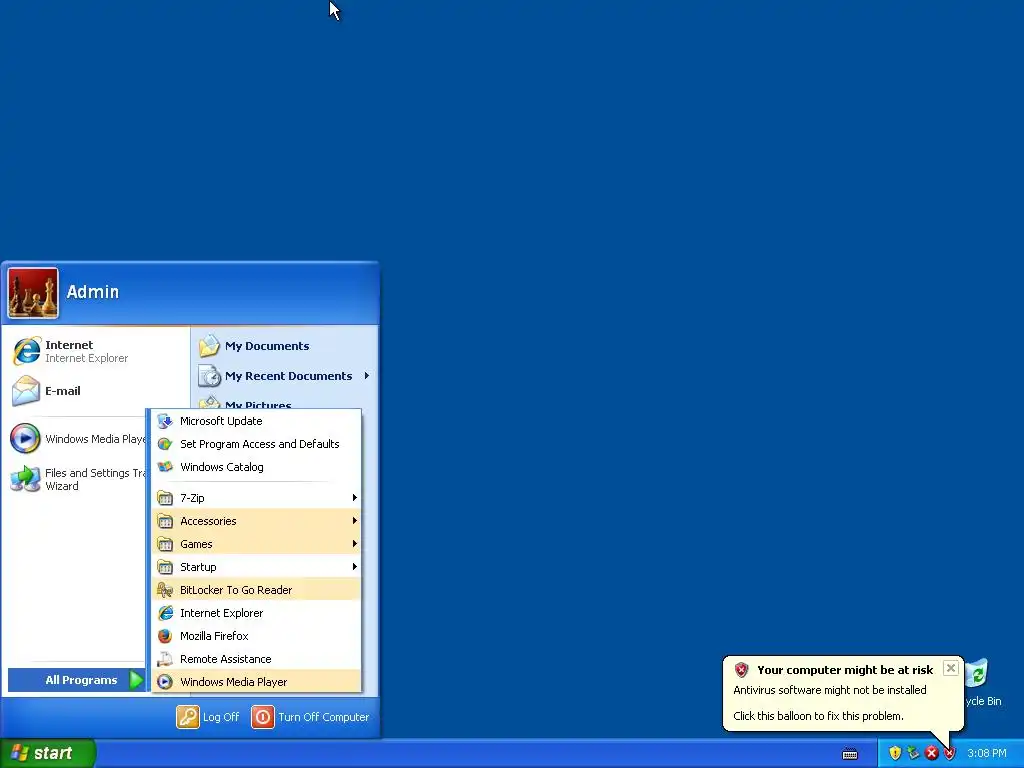Click the Turn Off Computer label
This screenshot has width=1024, height=768.
[324, 717]
